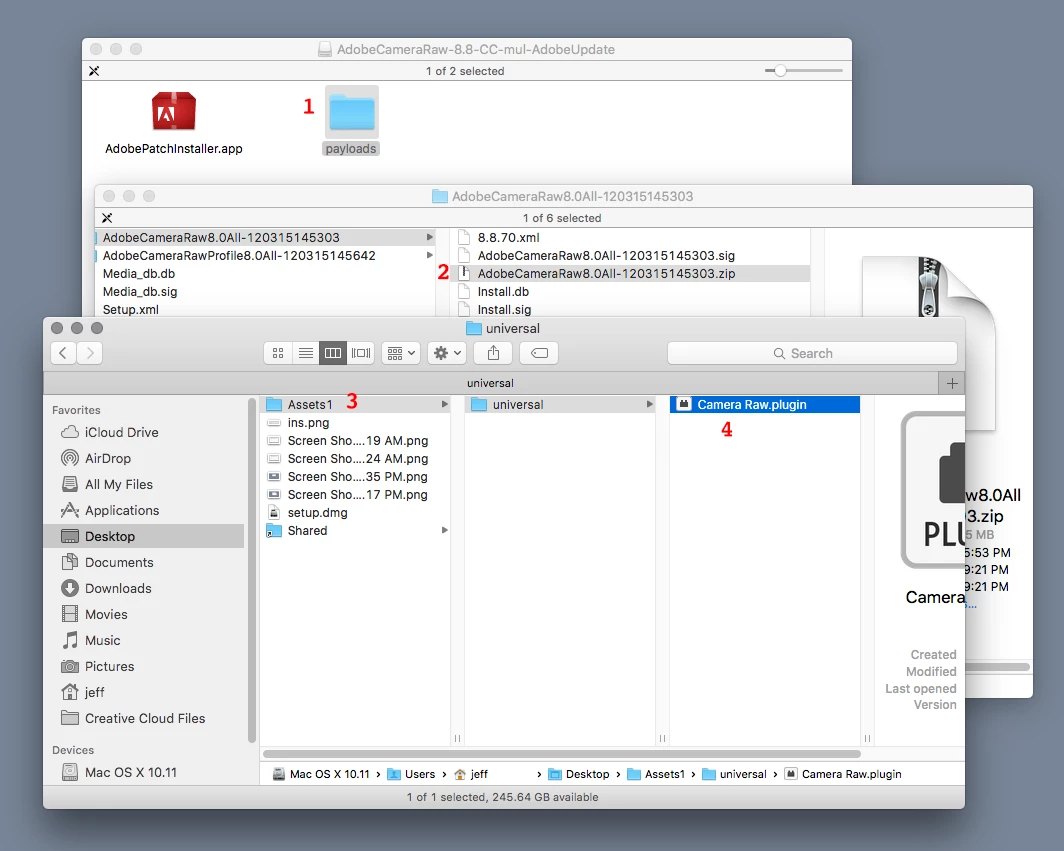The image size is (1064, 851).
Task: Click Camera Raw.plugin preview thumbnail
Action: pyautogui.click(x=933, y=490)
